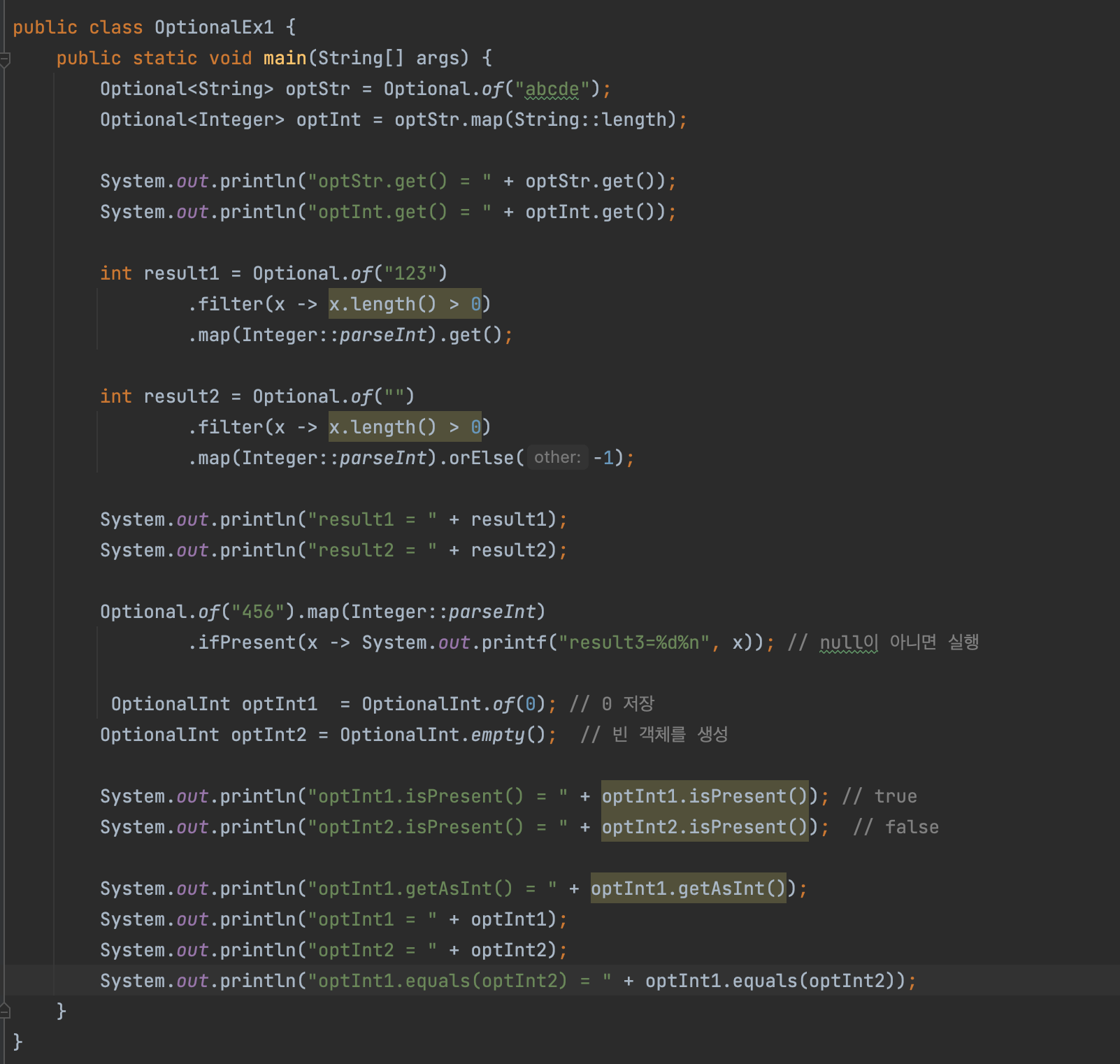Click variable name result2 in its int declaration

point(181,396)
